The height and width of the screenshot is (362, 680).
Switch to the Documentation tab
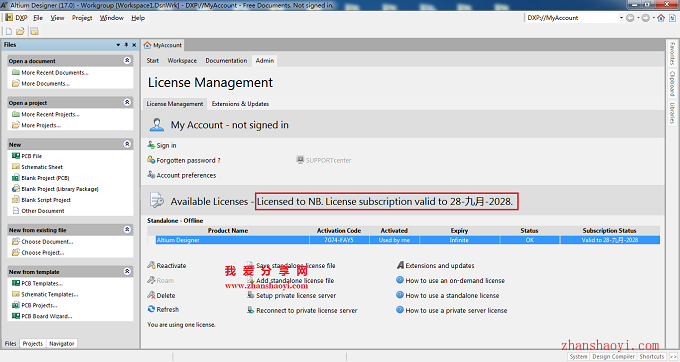tap(226, 61)
